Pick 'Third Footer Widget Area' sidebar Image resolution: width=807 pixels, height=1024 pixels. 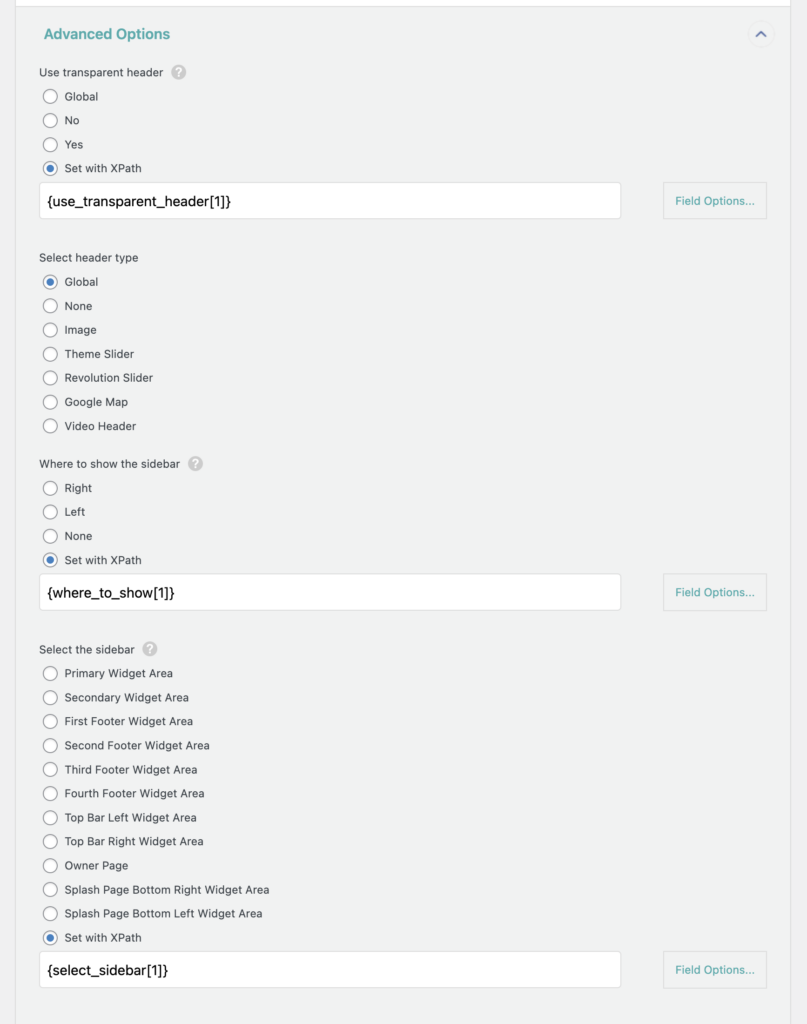[x=50, y=769]
